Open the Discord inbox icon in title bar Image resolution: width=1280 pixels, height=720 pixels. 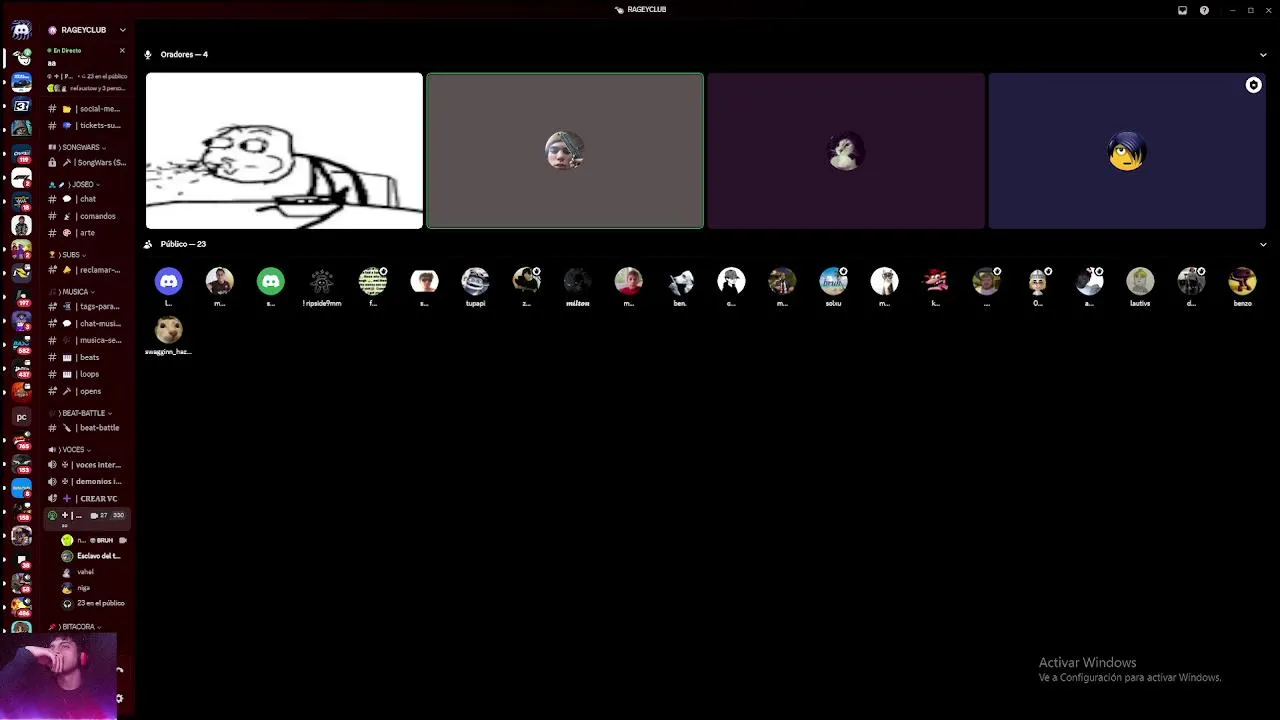[1182, 10]
